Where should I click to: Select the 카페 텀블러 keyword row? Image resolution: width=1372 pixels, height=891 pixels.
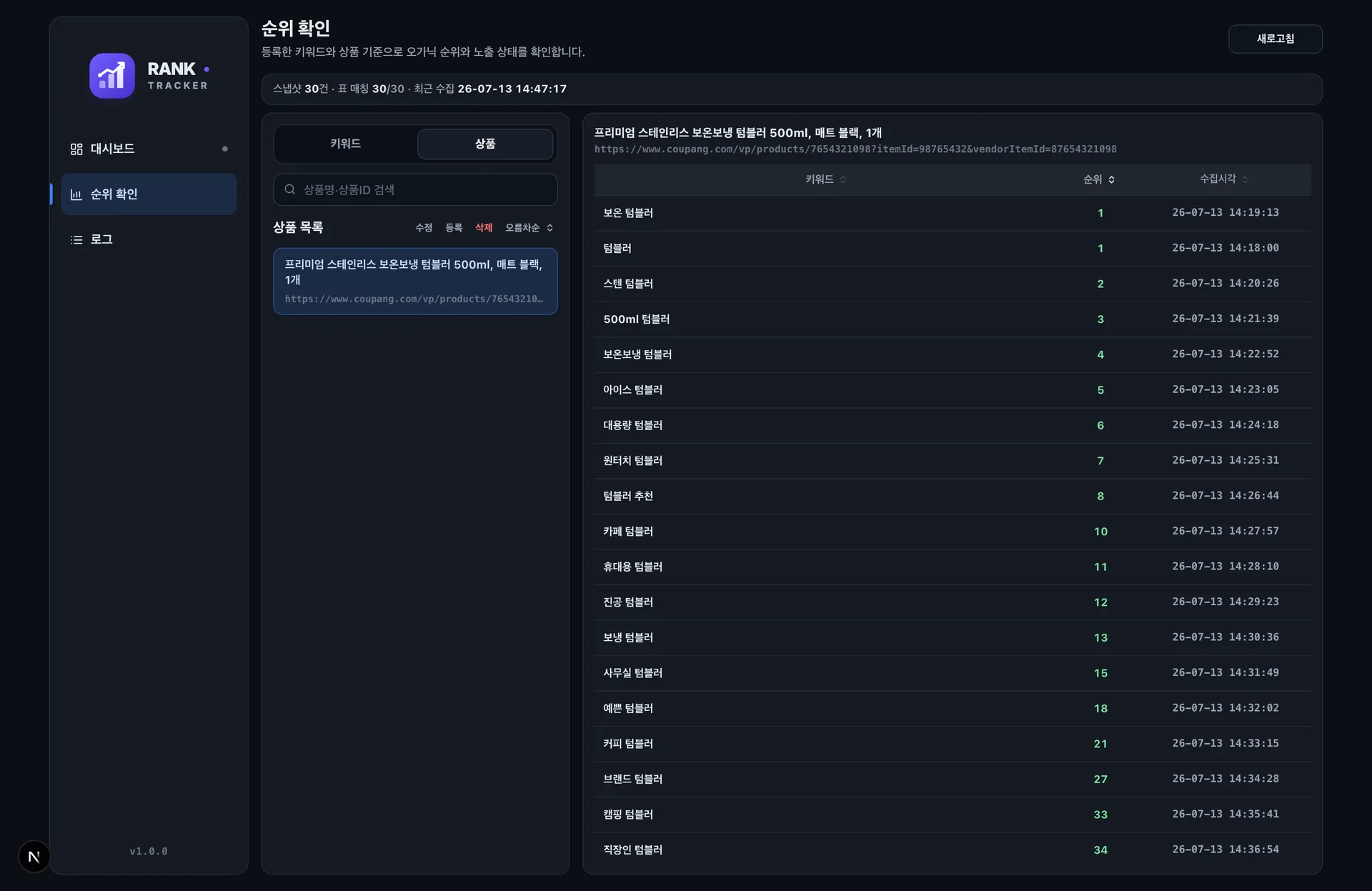click(953, 532)
